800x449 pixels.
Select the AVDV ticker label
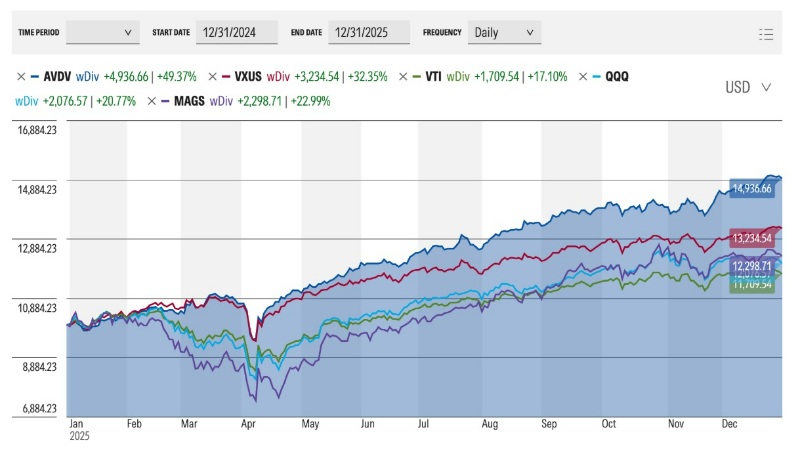(x=57, y=77)
